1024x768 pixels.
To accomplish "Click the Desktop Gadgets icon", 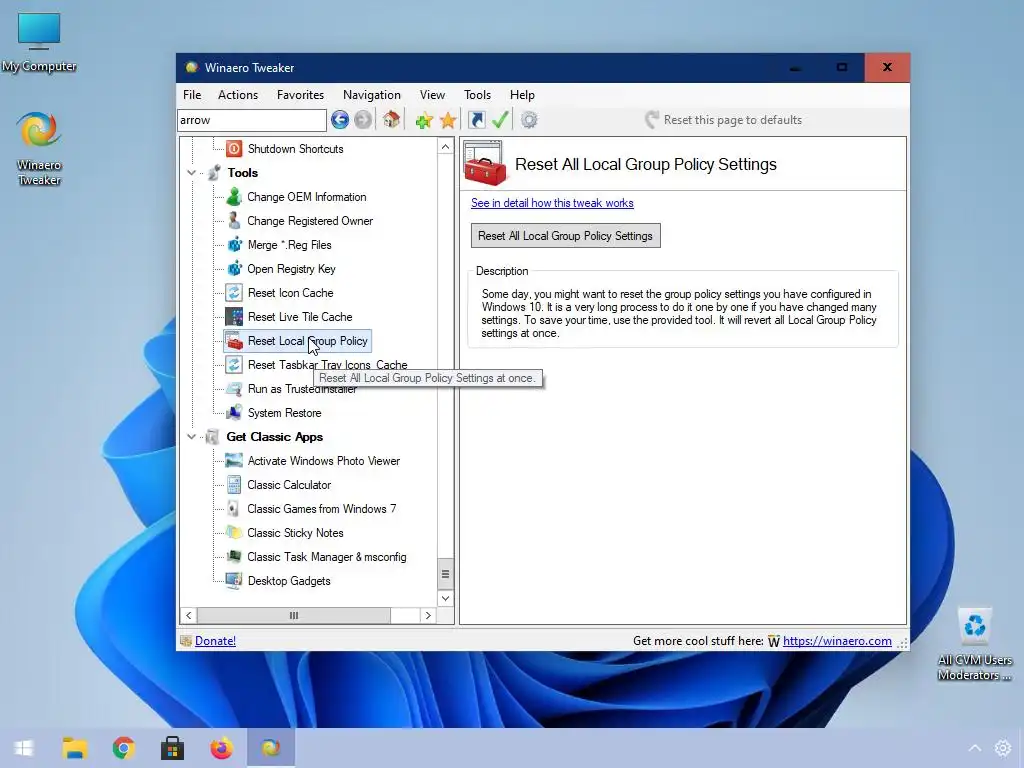I will tap(234, 581).
